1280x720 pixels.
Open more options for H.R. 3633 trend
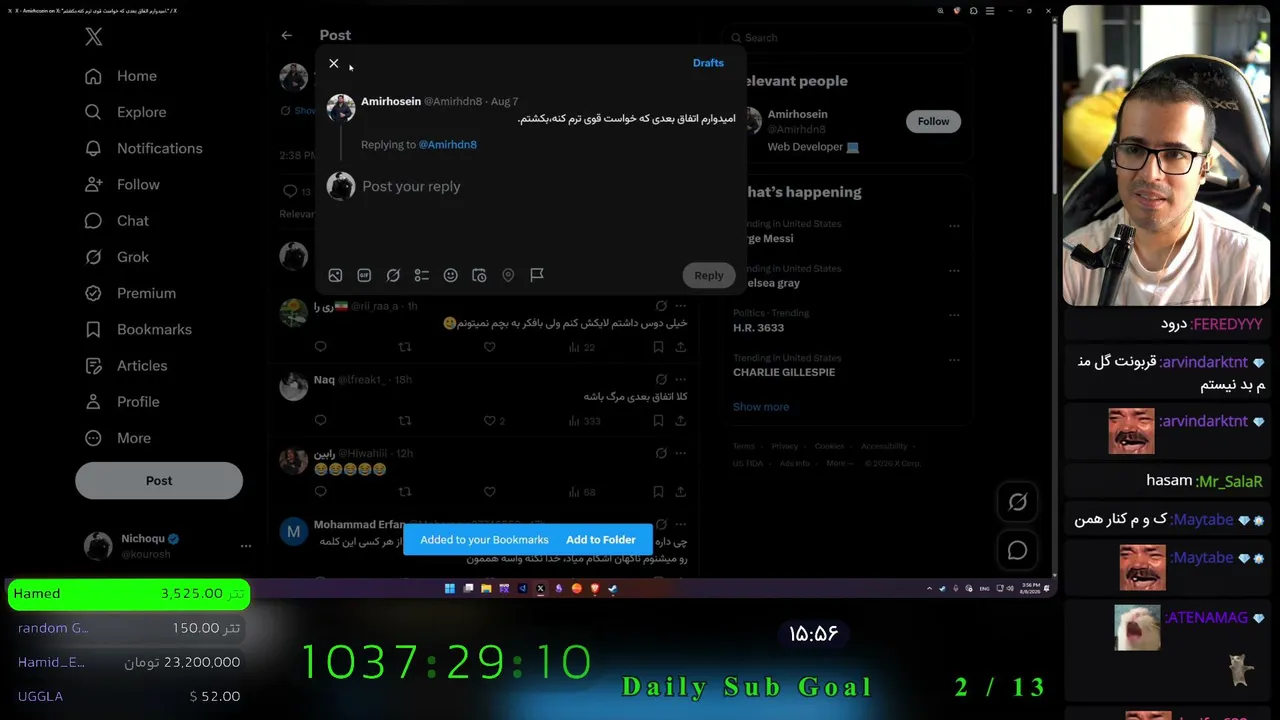(954, 314)
